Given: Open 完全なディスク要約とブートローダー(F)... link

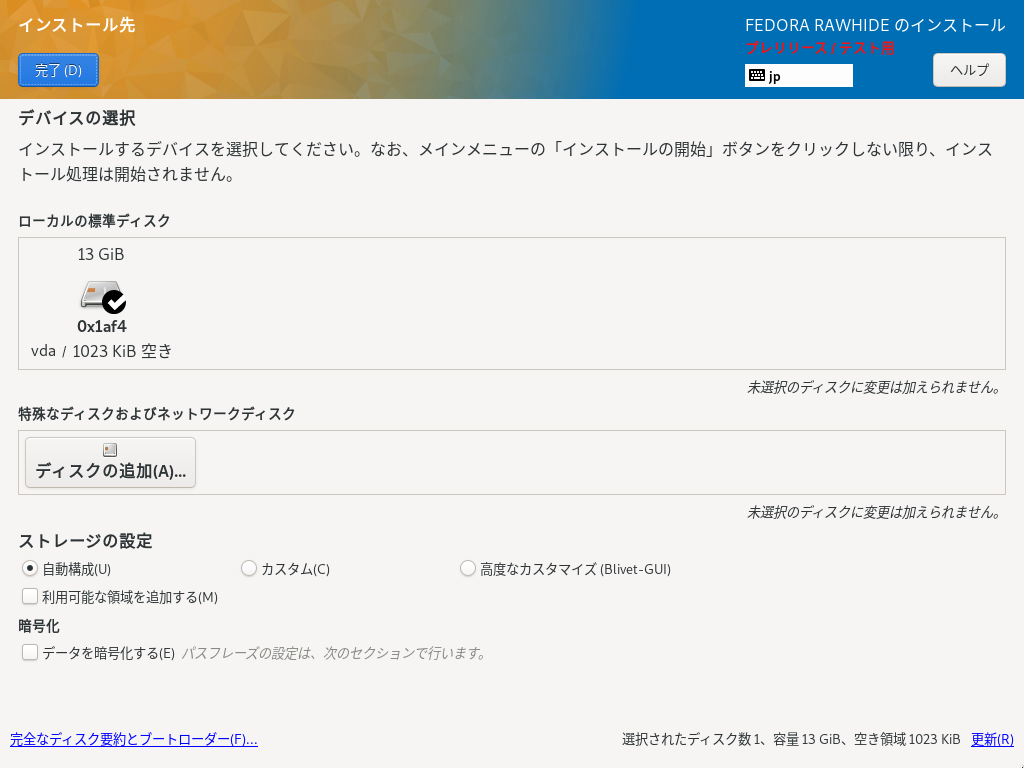Looking at the screenshot, I should (134, 739).
